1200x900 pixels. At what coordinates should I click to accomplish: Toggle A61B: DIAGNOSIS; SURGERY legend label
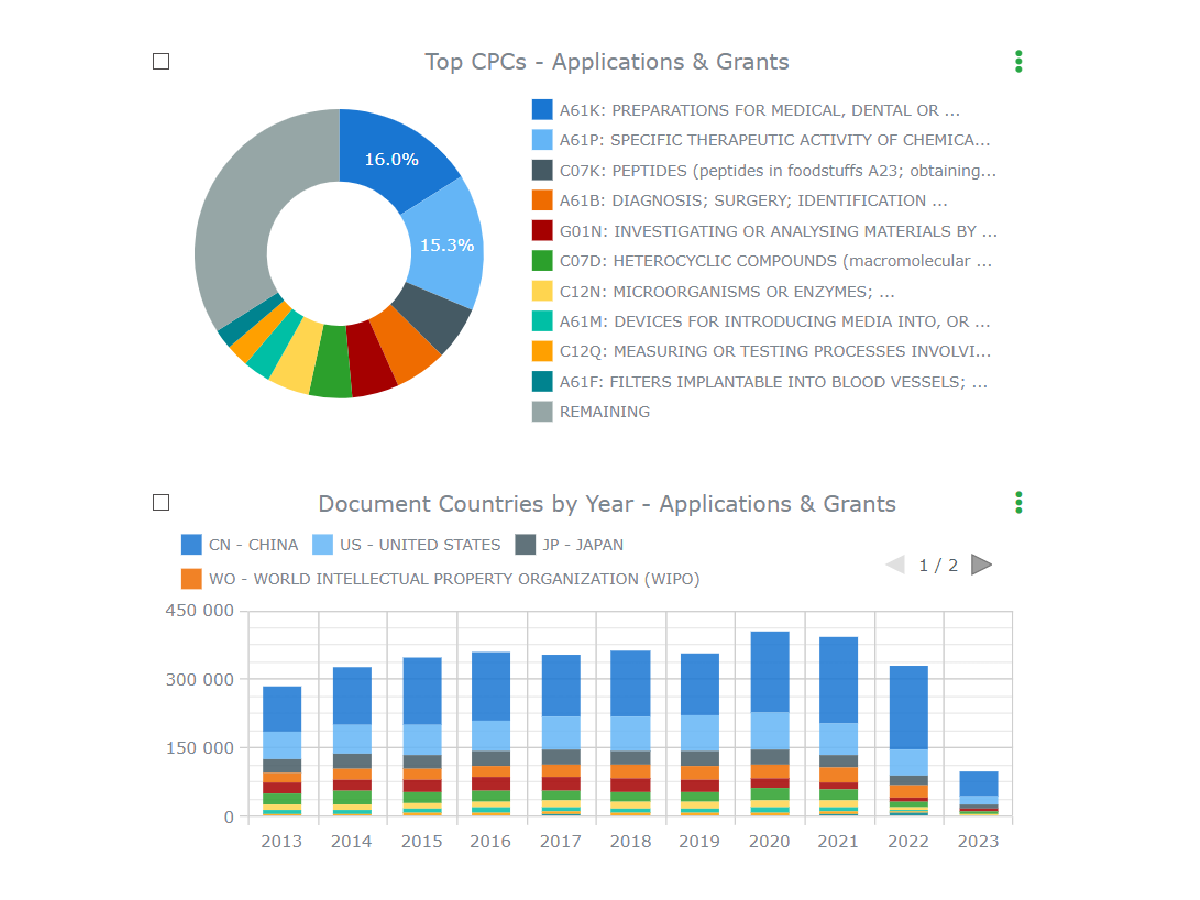click(754, 200)
